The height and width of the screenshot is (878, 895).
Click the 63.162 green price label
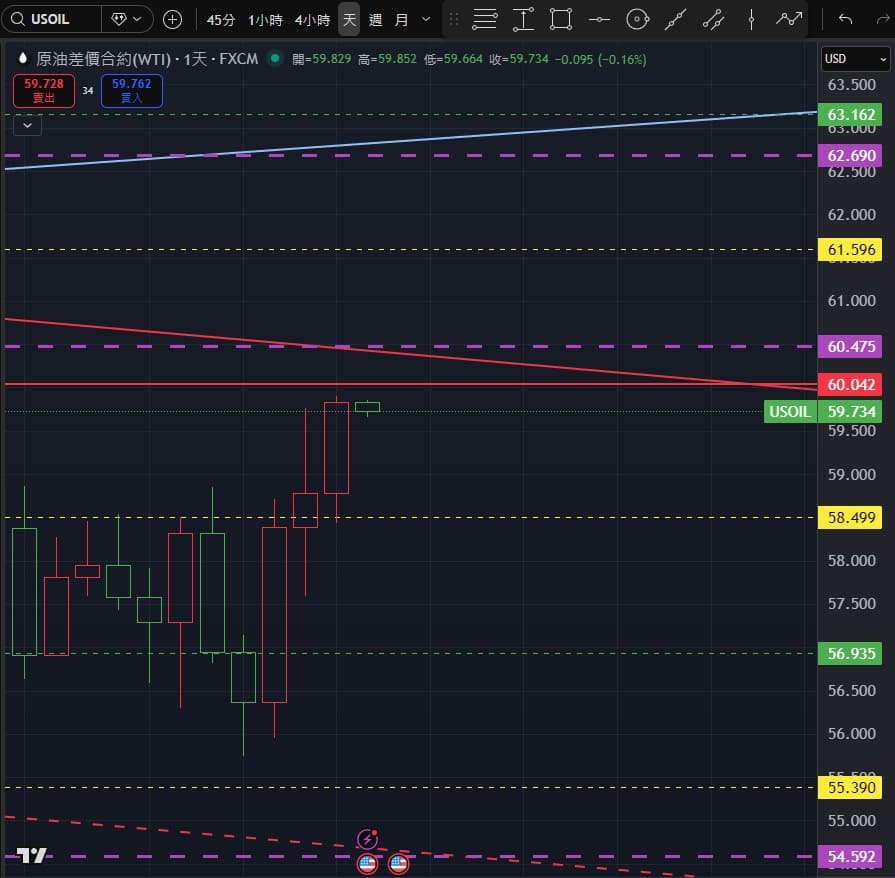click(850, 115)
